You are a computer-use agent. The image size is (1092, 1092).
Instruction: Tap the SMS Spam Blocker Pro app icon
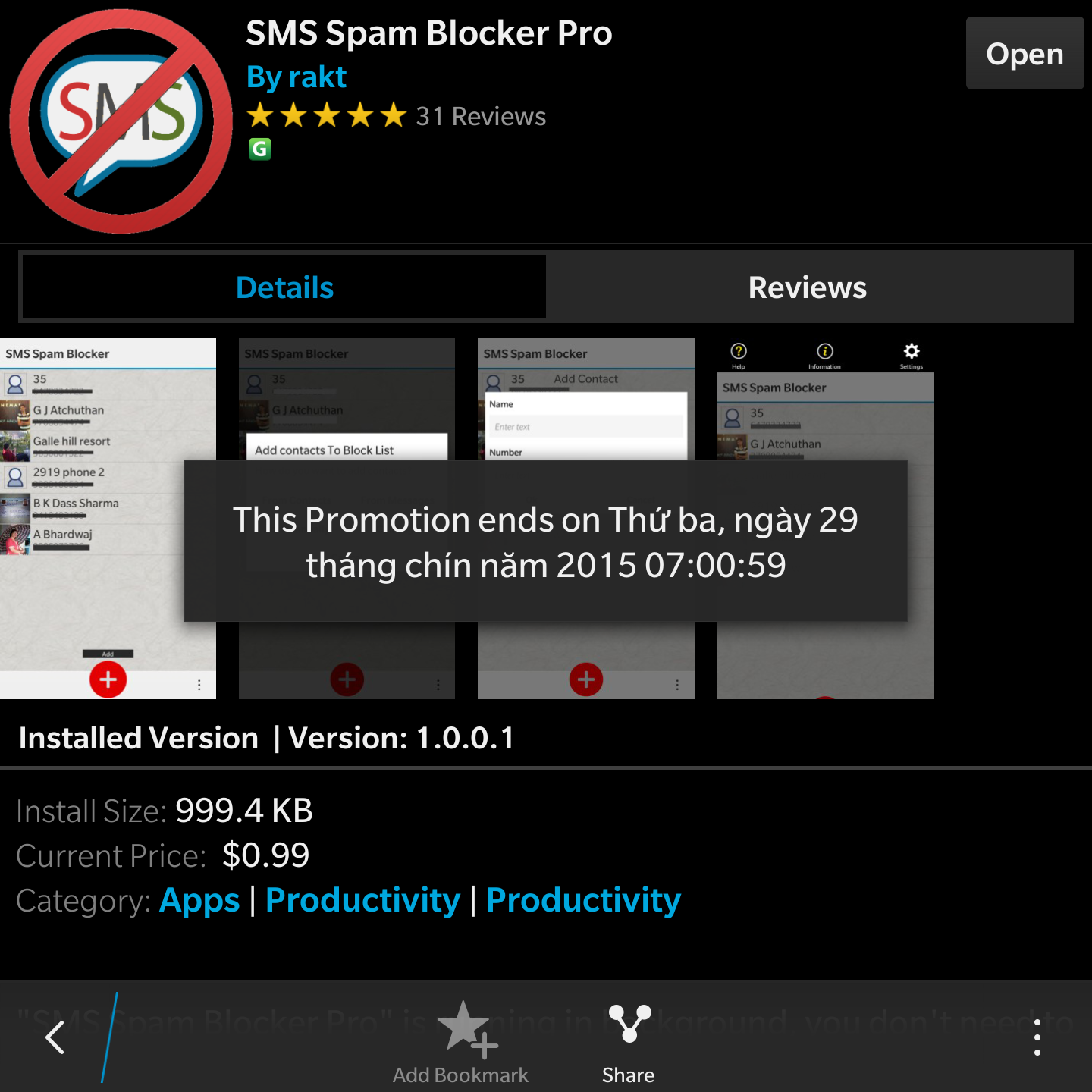(x=121, y=121)
